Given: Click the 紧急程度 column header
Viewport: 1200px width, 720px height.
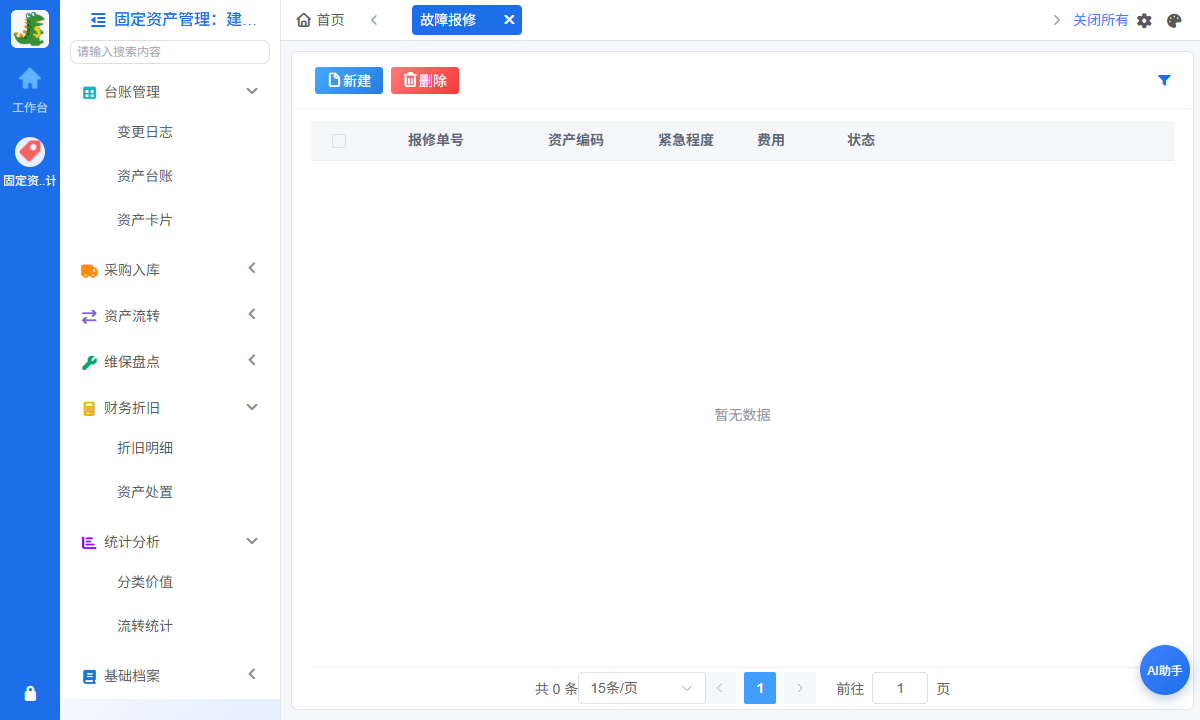Looking at the screenshot, I should pos(686,140).
